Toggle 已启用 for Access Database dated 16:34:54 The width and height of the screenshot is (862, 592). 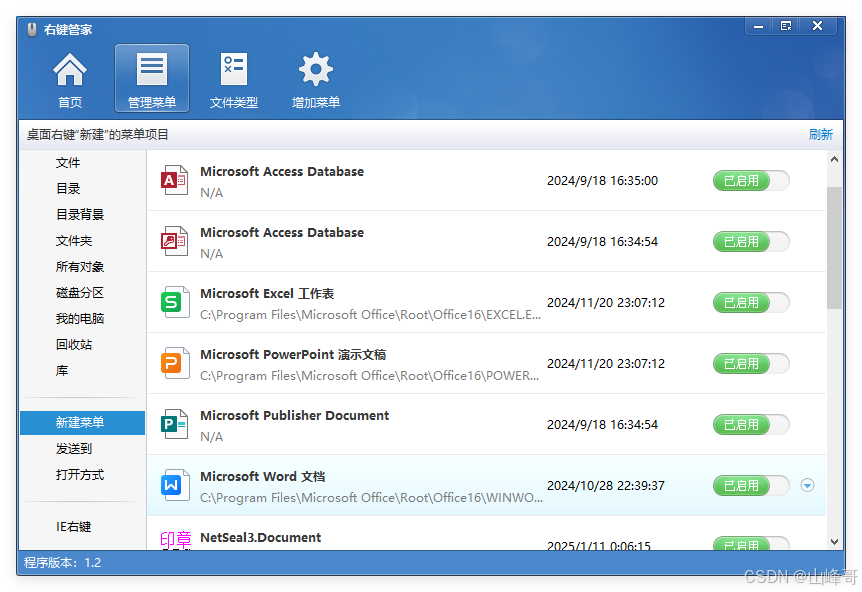(x=751, y=241)
